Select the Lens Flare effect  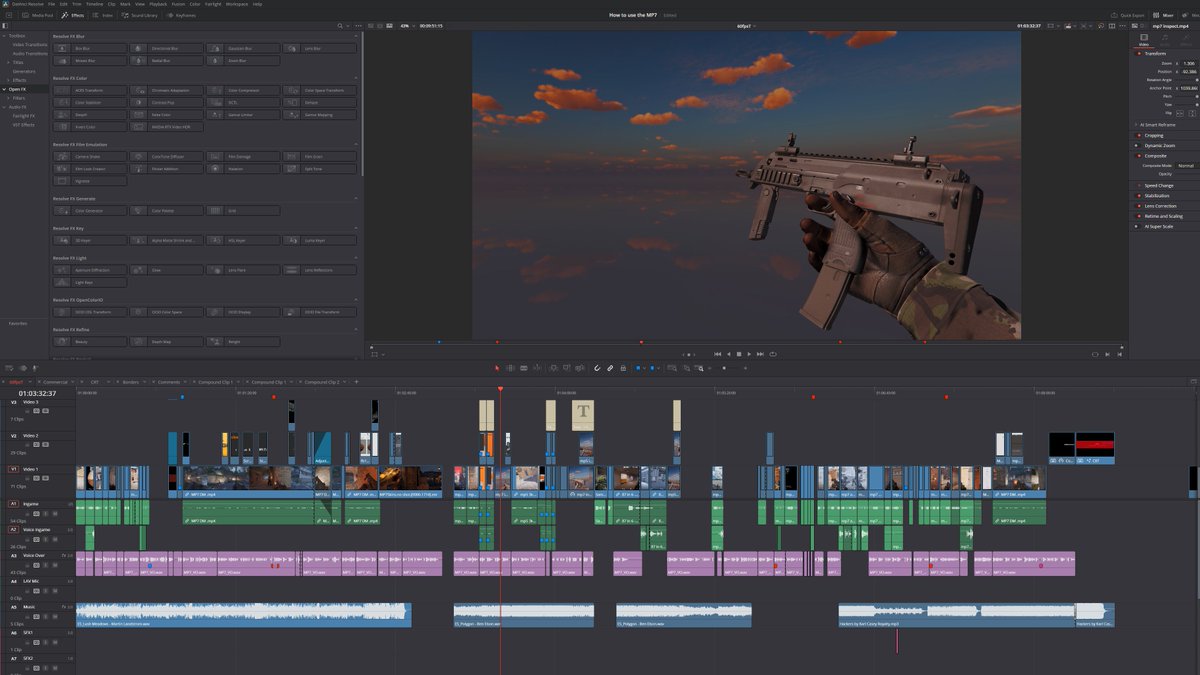click(x=243, y=270)
